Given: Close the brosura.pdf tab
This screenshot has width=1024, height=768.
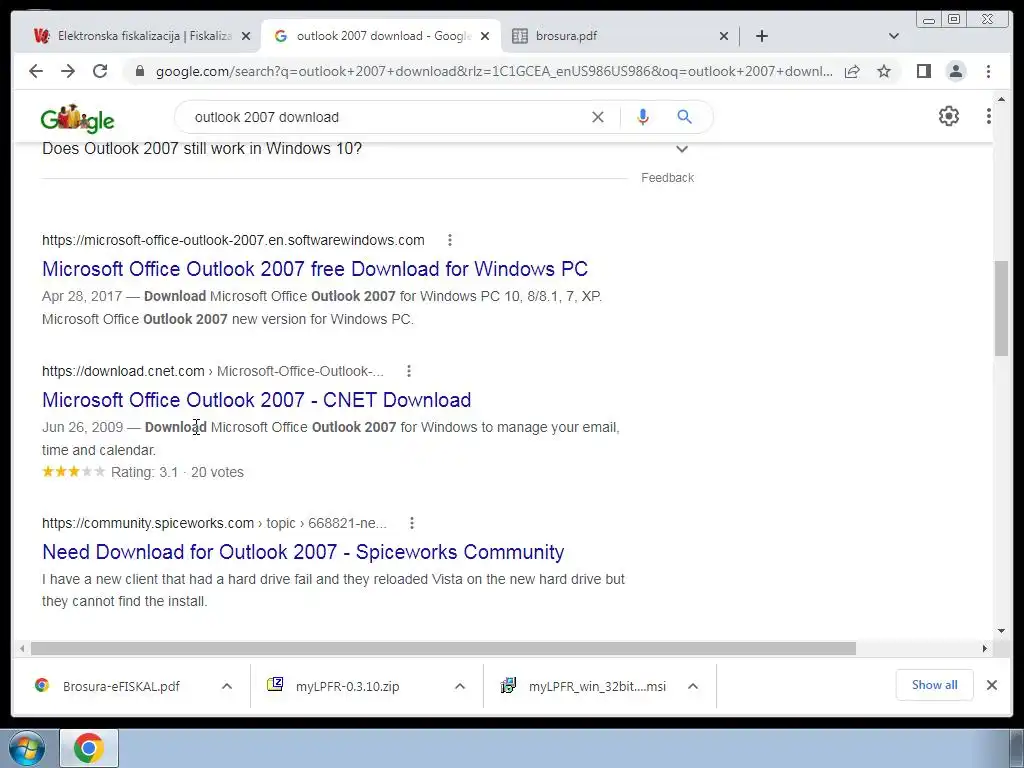Looking at the screenshot, I should [724, 36].
